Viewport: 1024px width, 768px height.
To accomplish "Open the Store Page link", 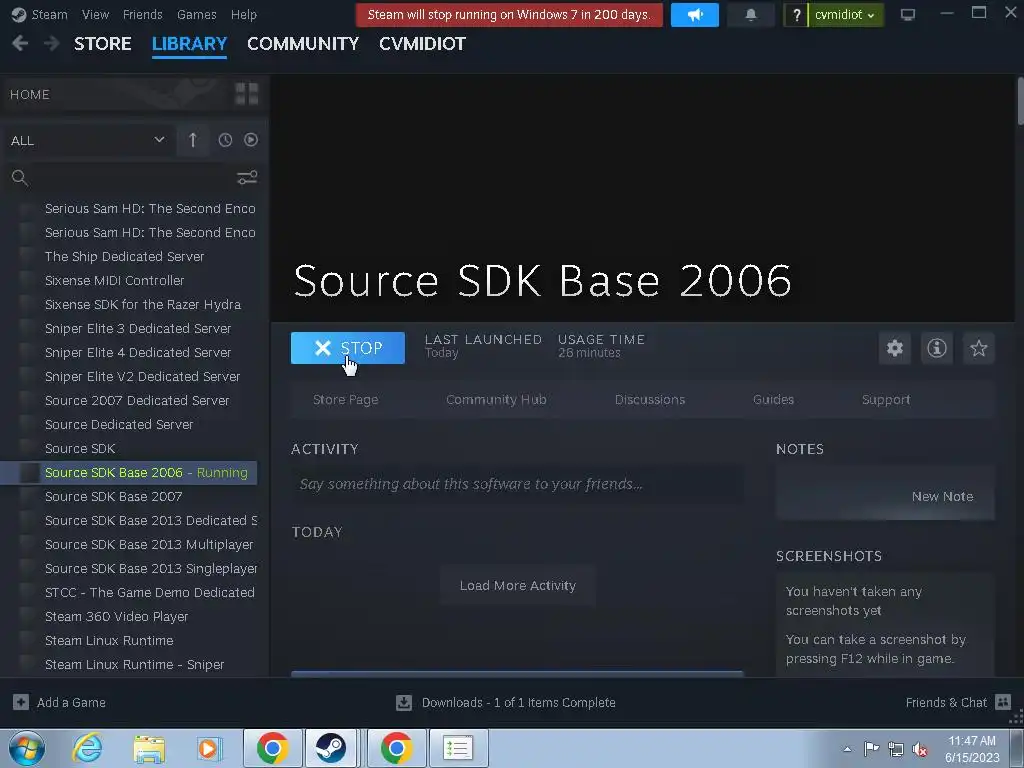I will [345, 400].
